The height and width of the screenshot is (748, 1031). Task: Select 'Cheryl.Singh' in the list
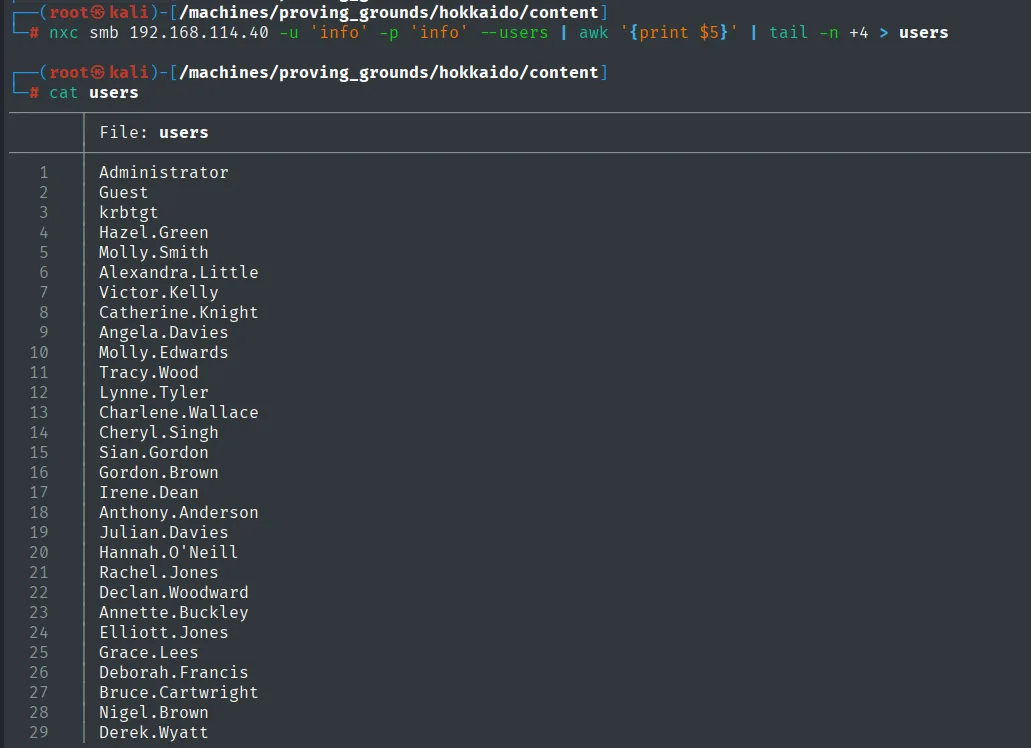click(158, 432)
